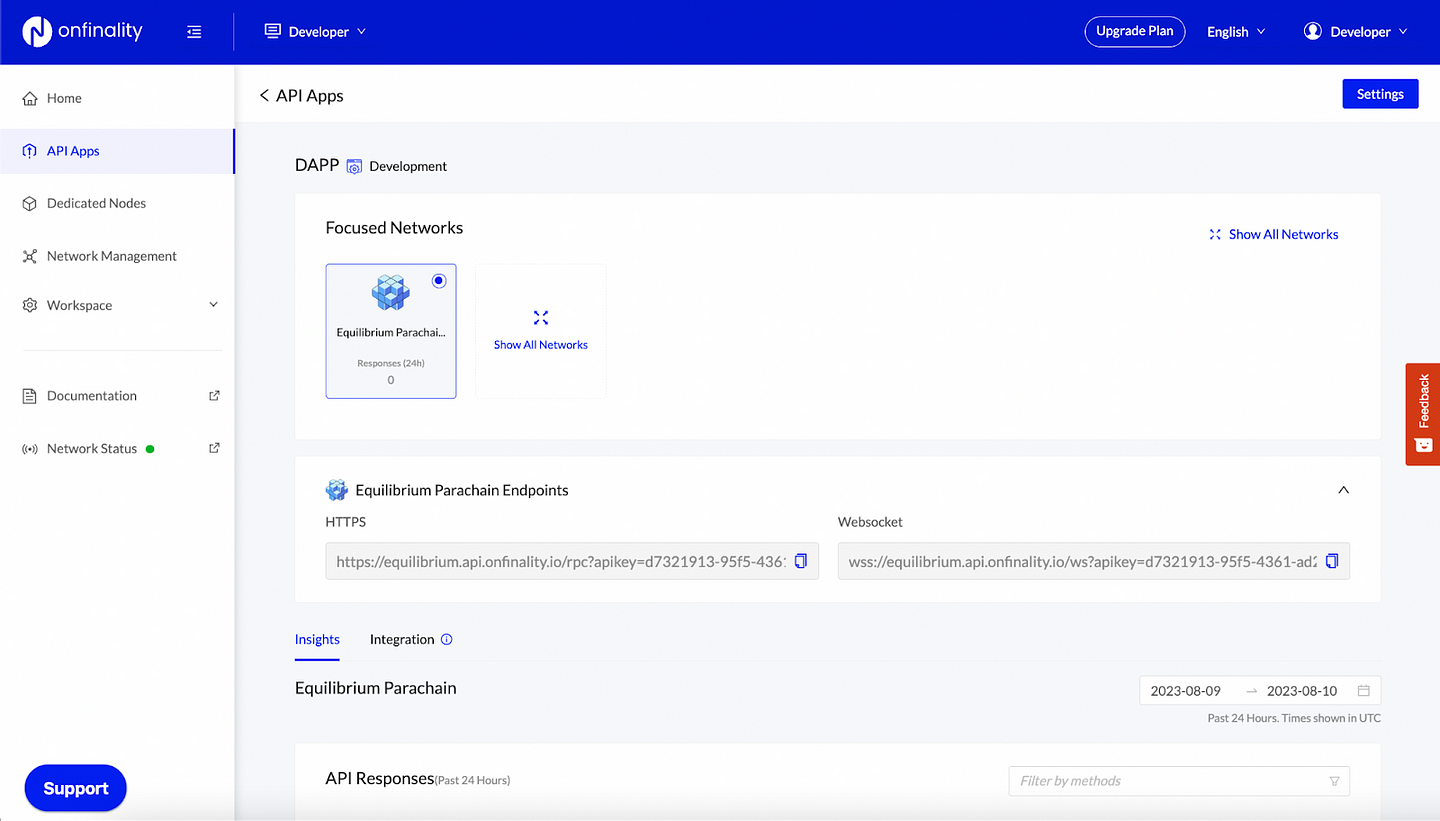This screenshot has height=821, width=1440.
Task: Click 'Past 24 Hours. Times shown in UTC'
Action: (1294, 718)
